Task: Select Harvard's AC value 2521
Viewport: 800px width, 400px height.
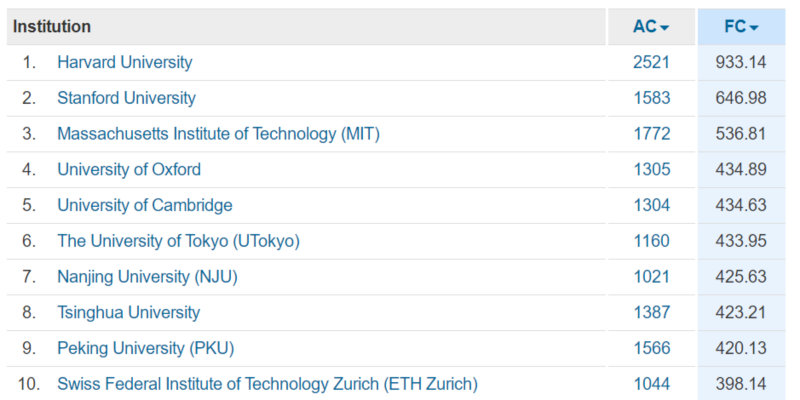Action: click(652, 62)
